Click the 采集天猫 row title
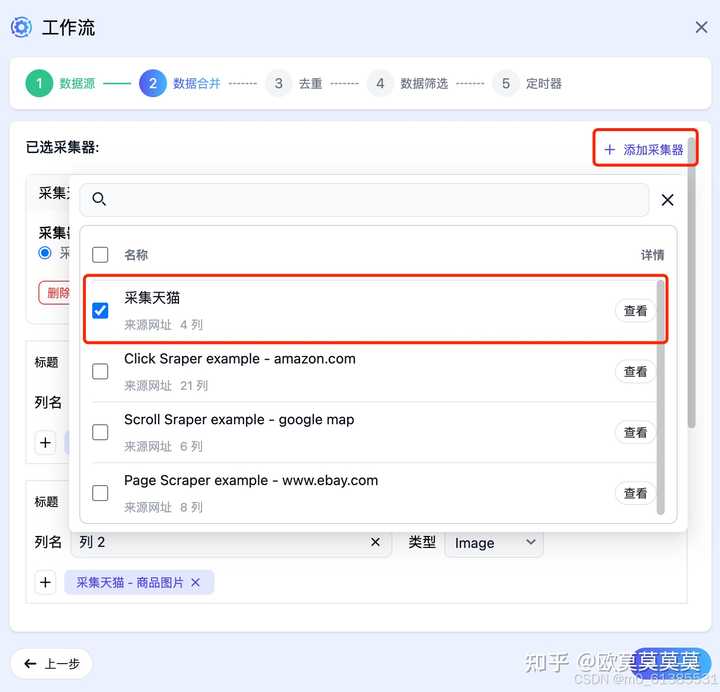The image size is (720, 692). [152, 298]
